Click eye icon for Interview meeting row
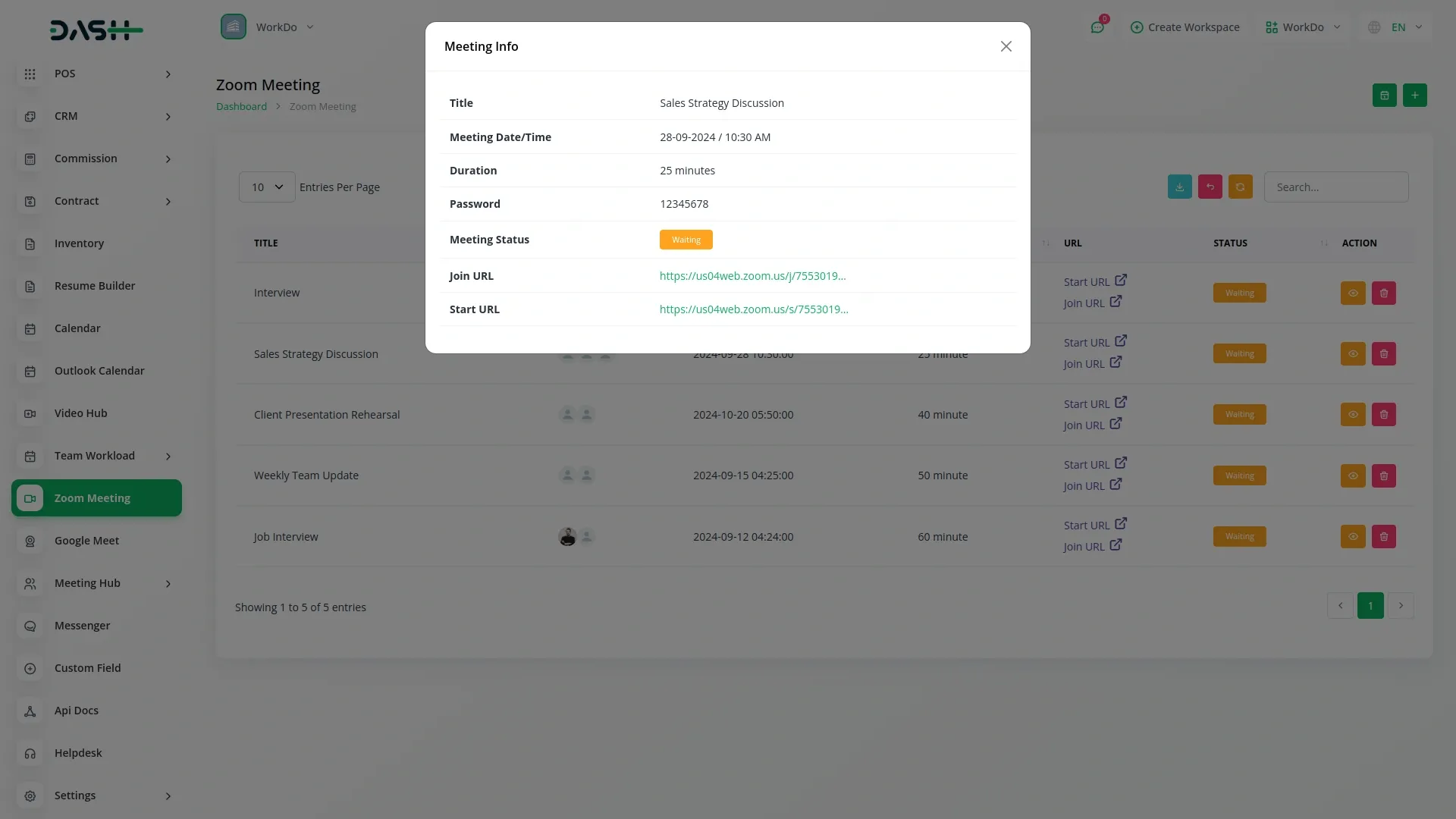The image size is (1456, 819). click(1352, 293)
